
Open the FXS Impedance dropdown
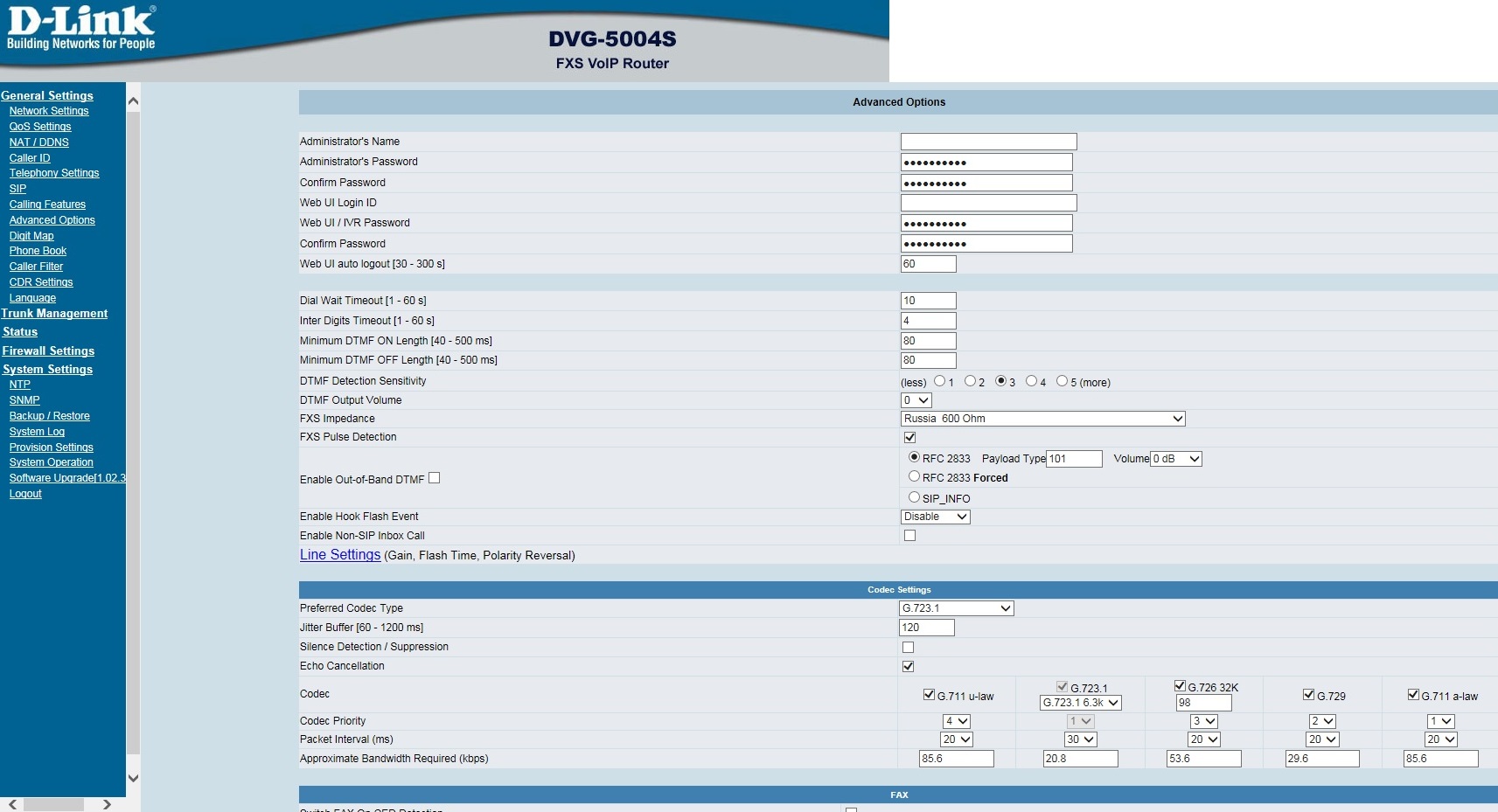pos(1042,419)
